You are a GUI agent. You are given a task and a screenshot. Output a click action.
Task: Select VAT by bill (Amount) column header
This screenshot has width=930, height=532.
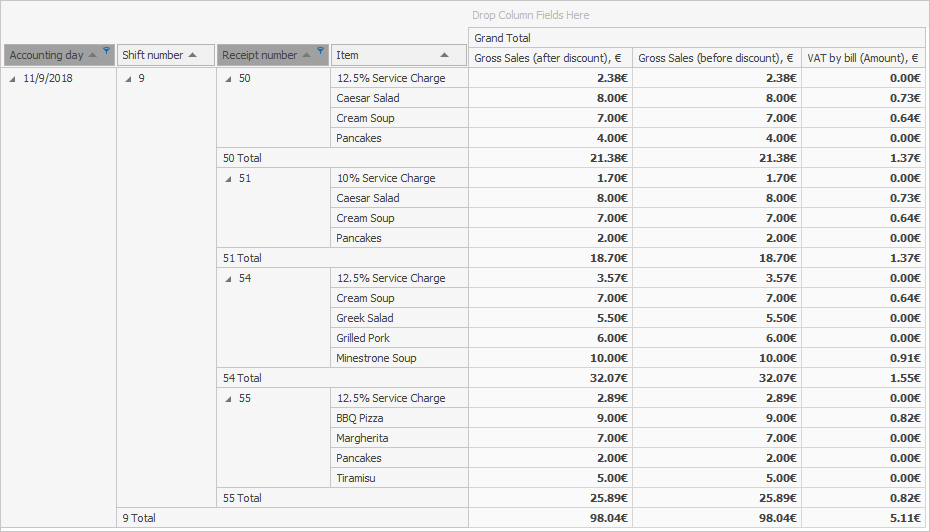point(863,58)
